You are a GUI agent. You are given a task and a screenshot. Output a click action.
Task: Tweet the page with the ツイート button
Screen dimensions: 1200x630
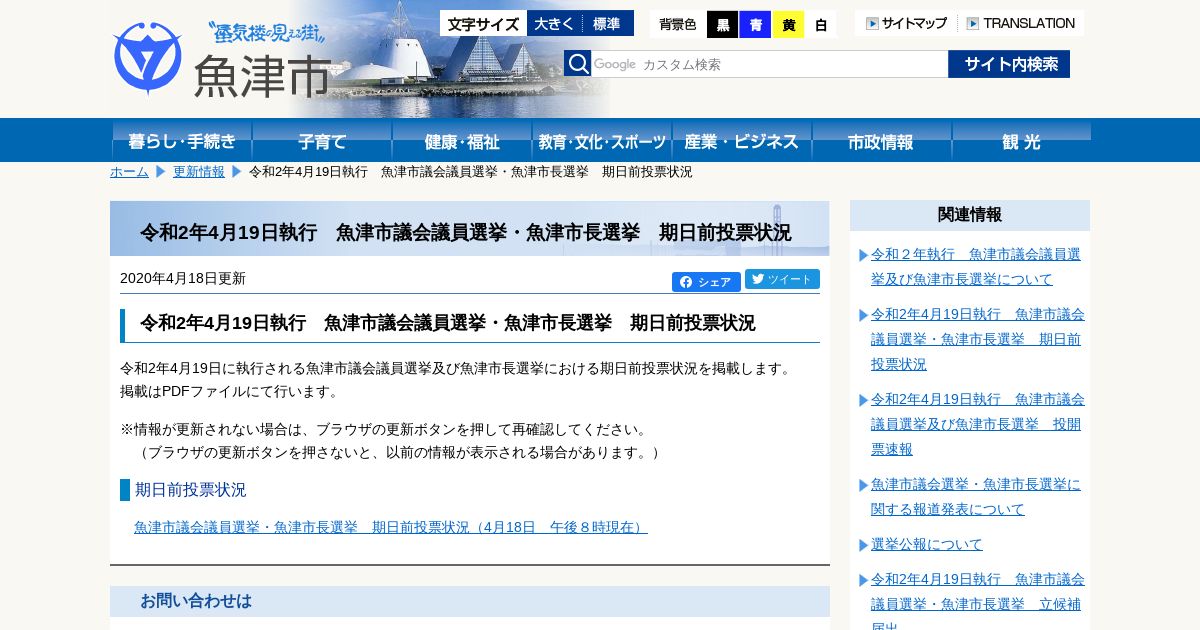coord(782,279)
